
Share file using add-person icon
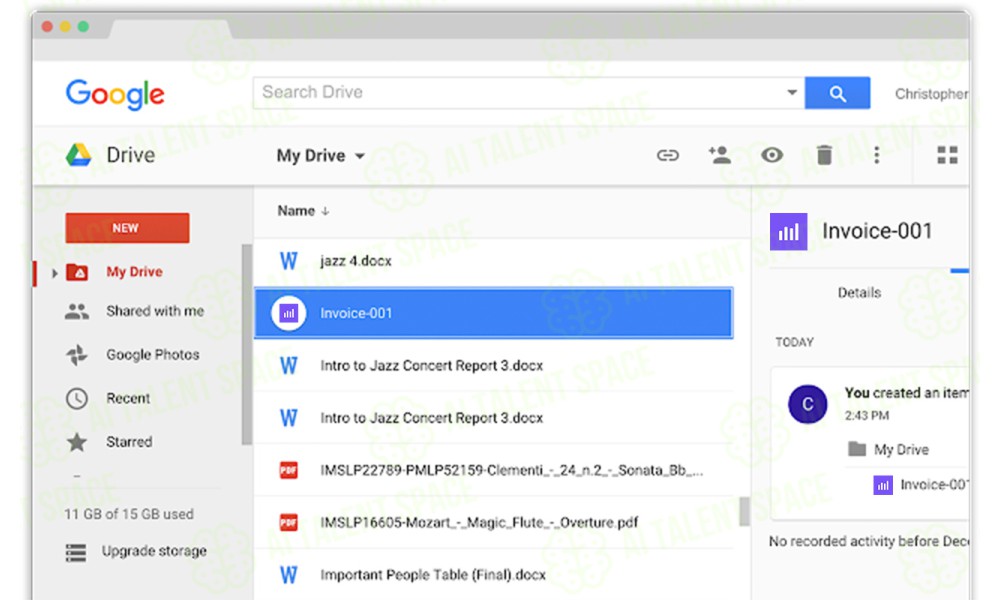(x=719, y=154)
